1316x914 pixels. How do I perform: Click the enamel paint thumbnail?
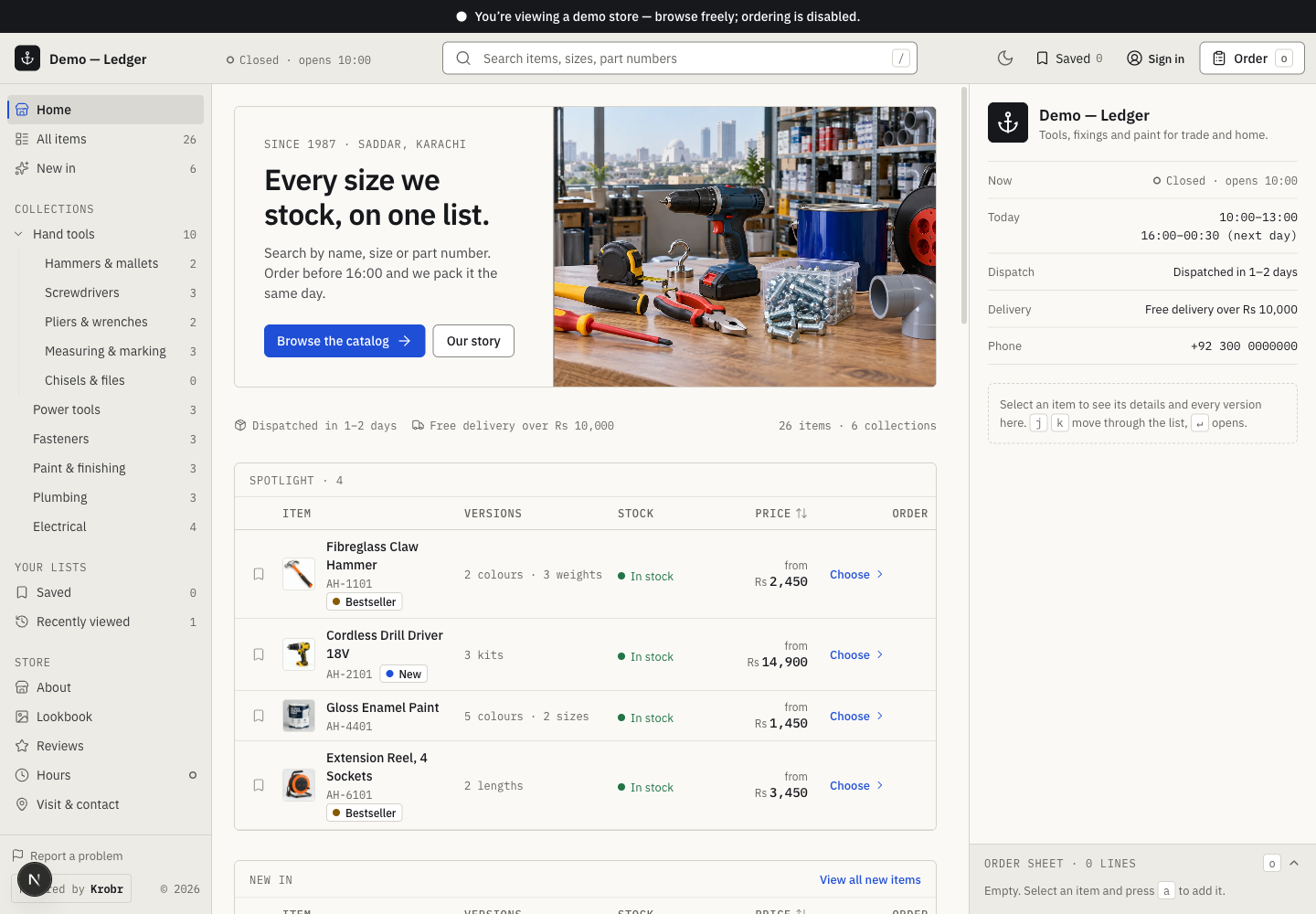[x=299, y=716]
